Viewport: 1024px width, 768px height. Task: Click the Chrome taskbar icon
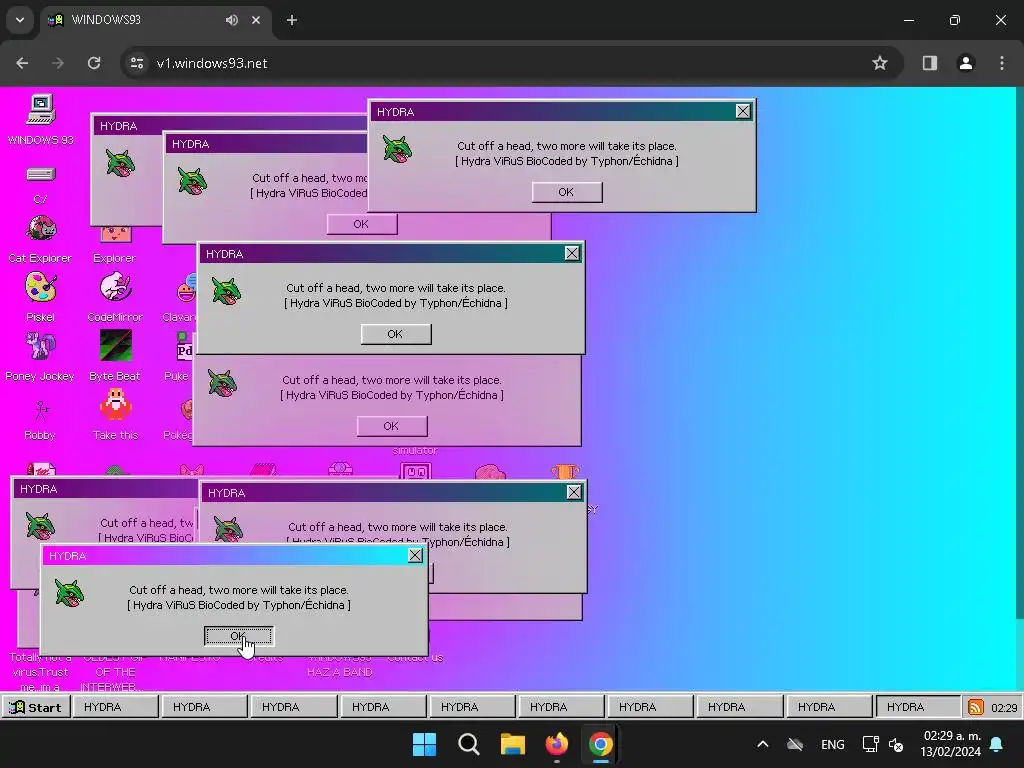click(x=601, y=744)
